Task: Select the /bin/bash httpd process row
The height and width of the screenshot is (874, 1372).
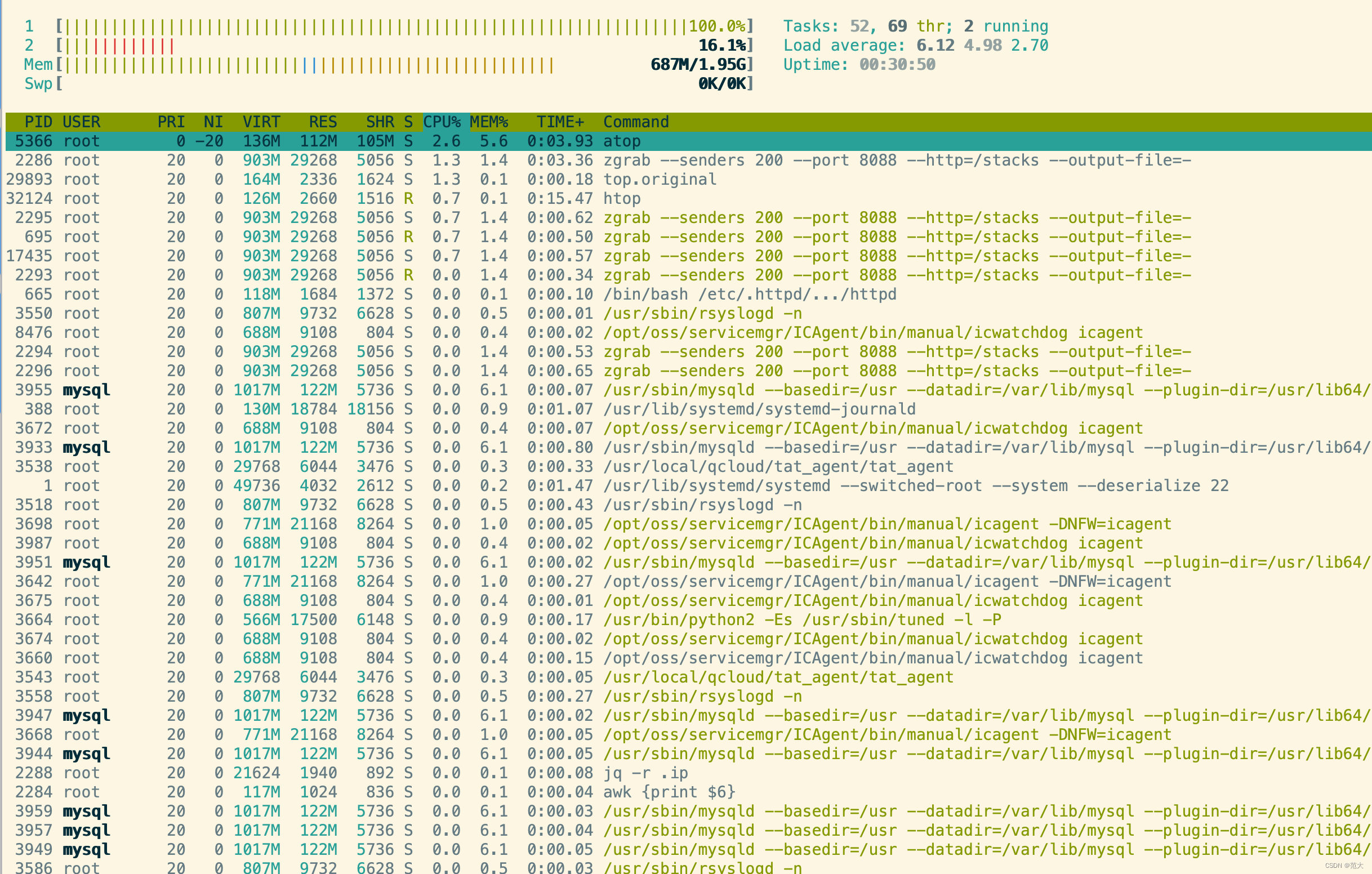Action: 688,295
